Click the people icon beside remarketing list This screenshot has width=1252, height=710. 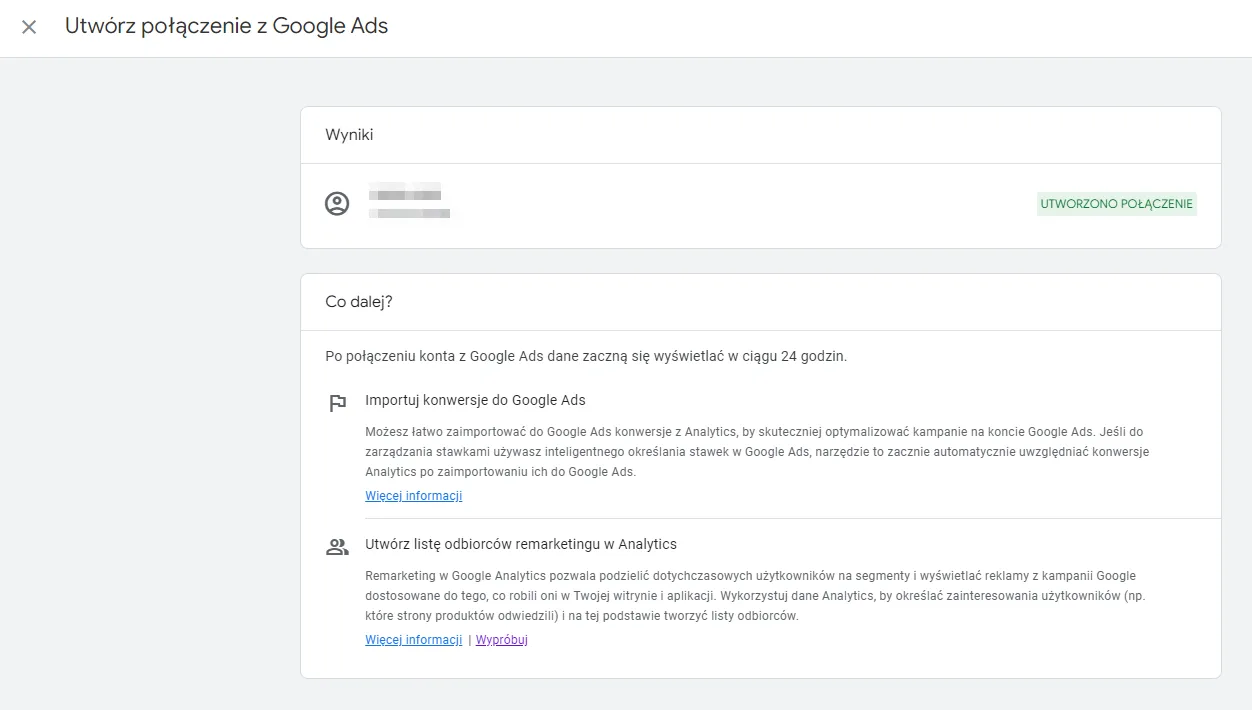pos(337,547)
